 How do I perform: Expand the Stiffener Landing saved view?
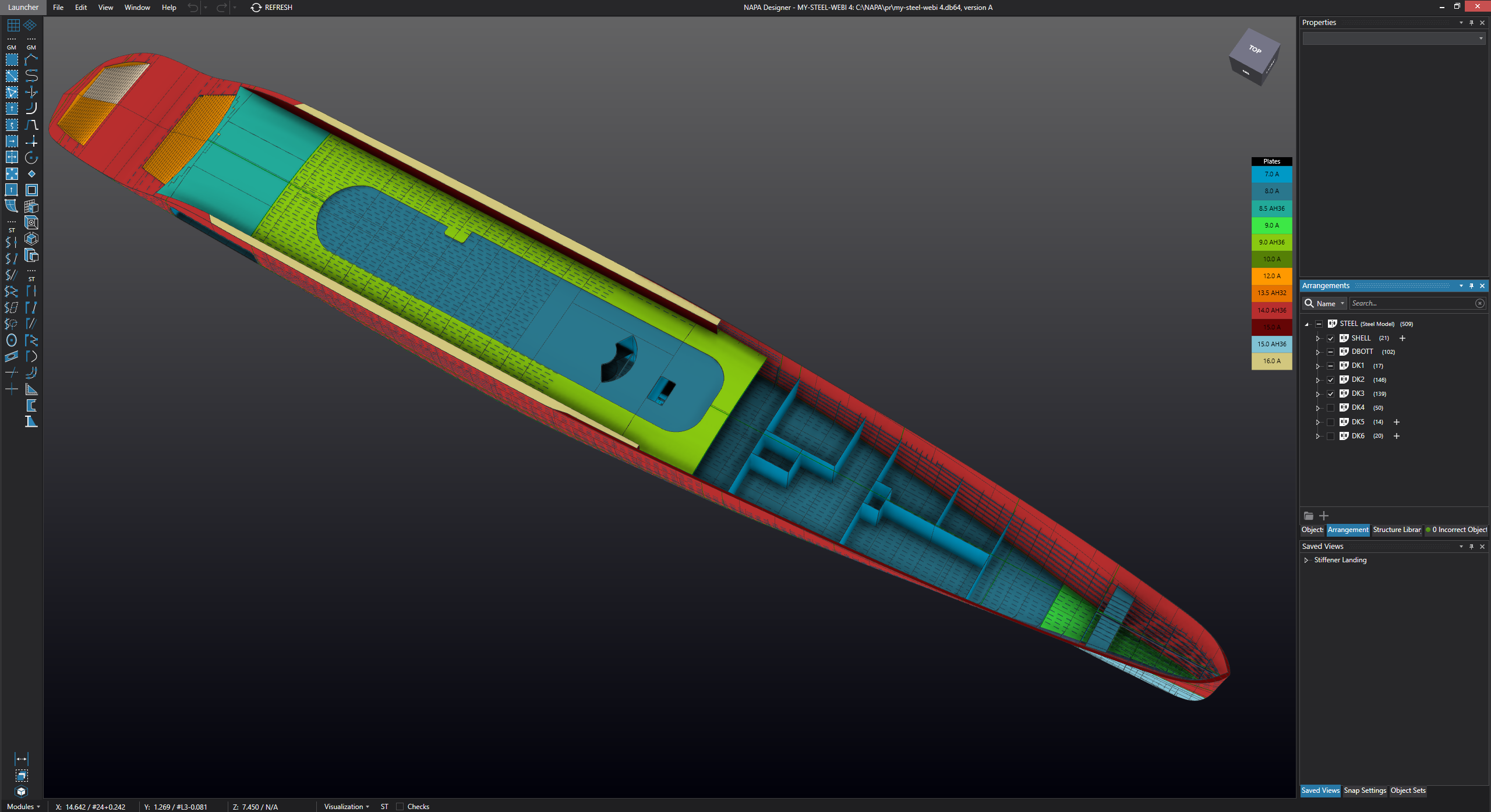click(1306, 560)
